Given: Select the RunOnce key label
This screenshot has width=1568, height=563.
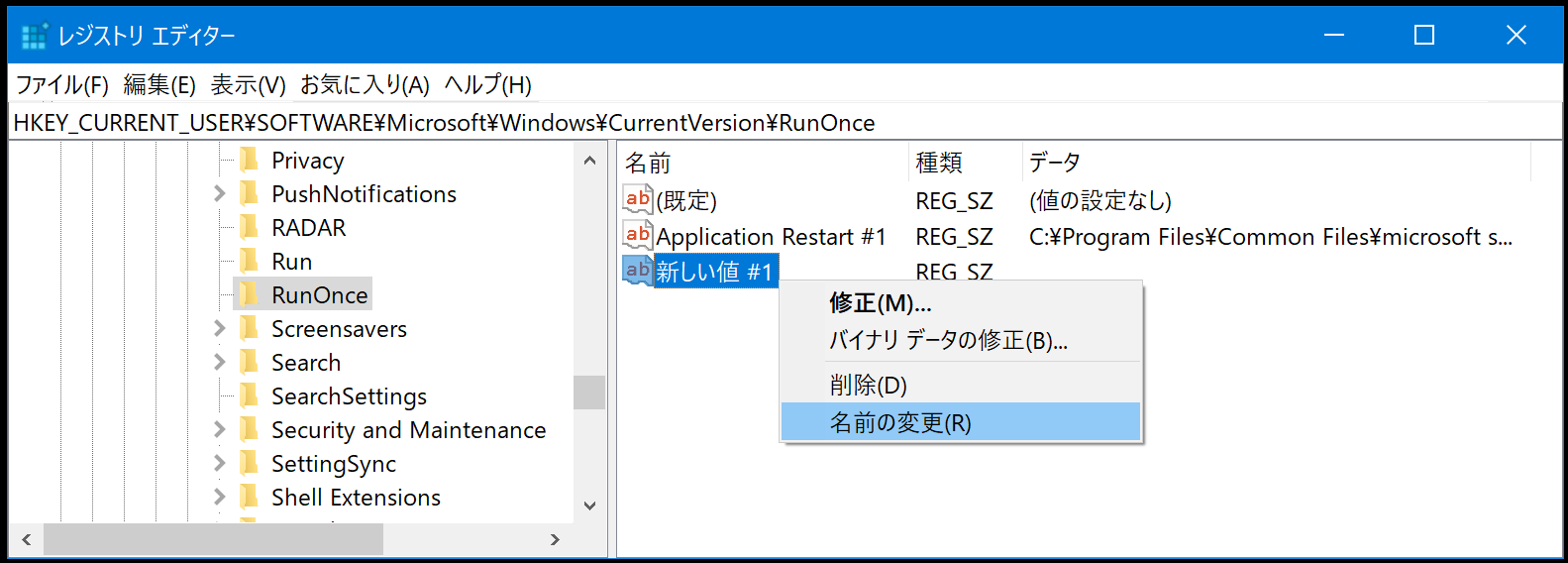Looking at the screenshot, I should pos(320,294).
